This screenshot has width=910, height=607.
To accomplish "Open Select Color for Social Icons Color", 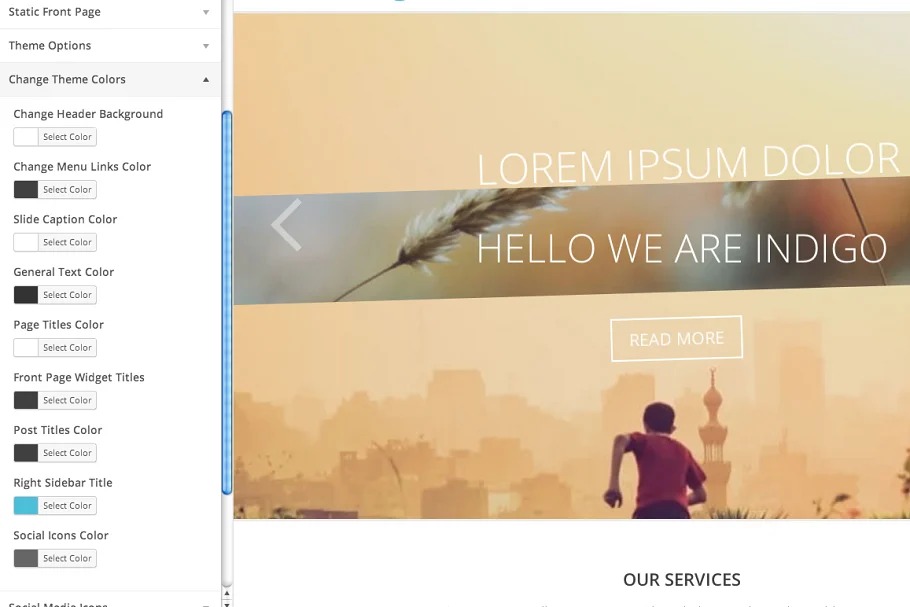I will point(67,558).
